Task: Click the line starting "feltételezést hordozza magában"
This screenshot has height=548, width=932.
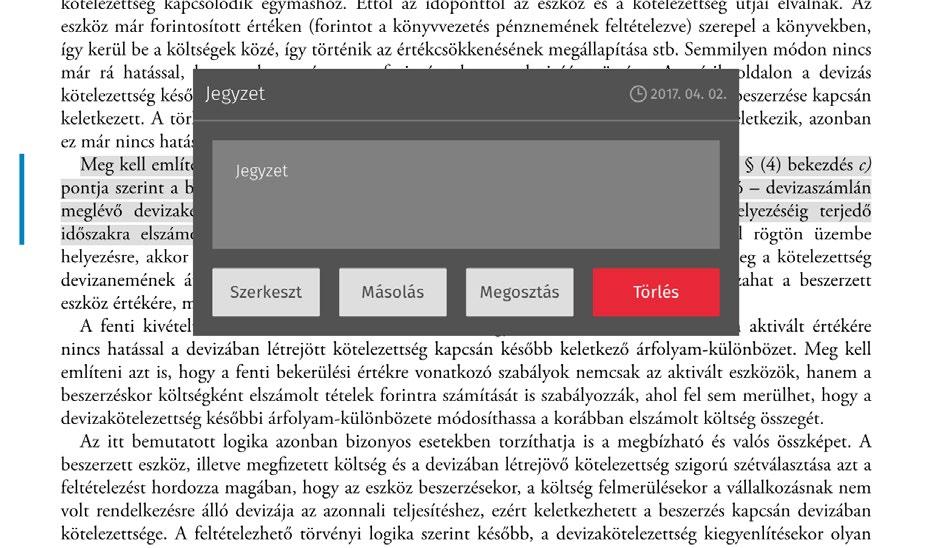Action: [466, 488]
